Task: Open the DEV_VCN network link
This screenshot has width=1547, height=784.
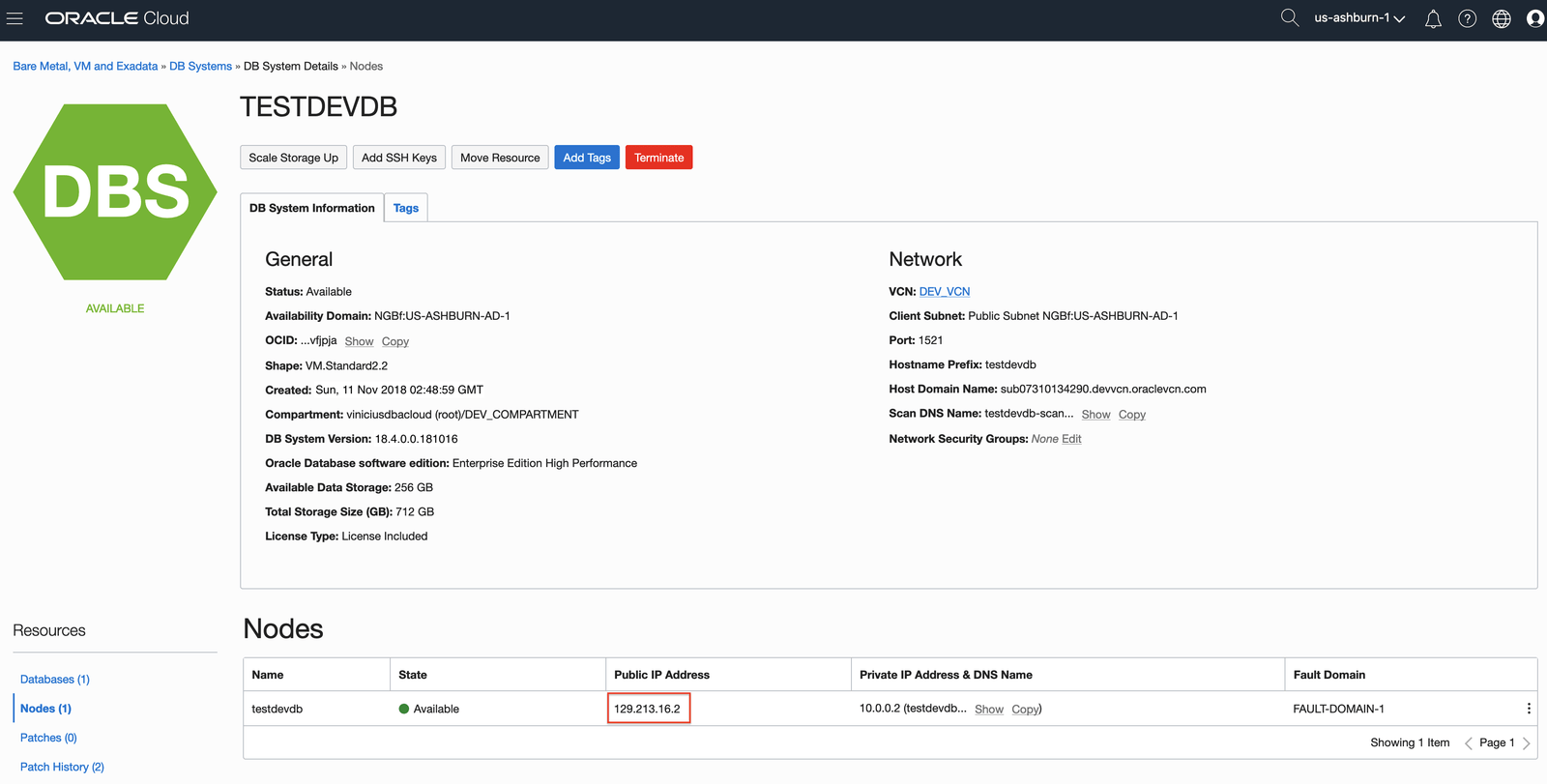Action: click(x=944, y=292)
